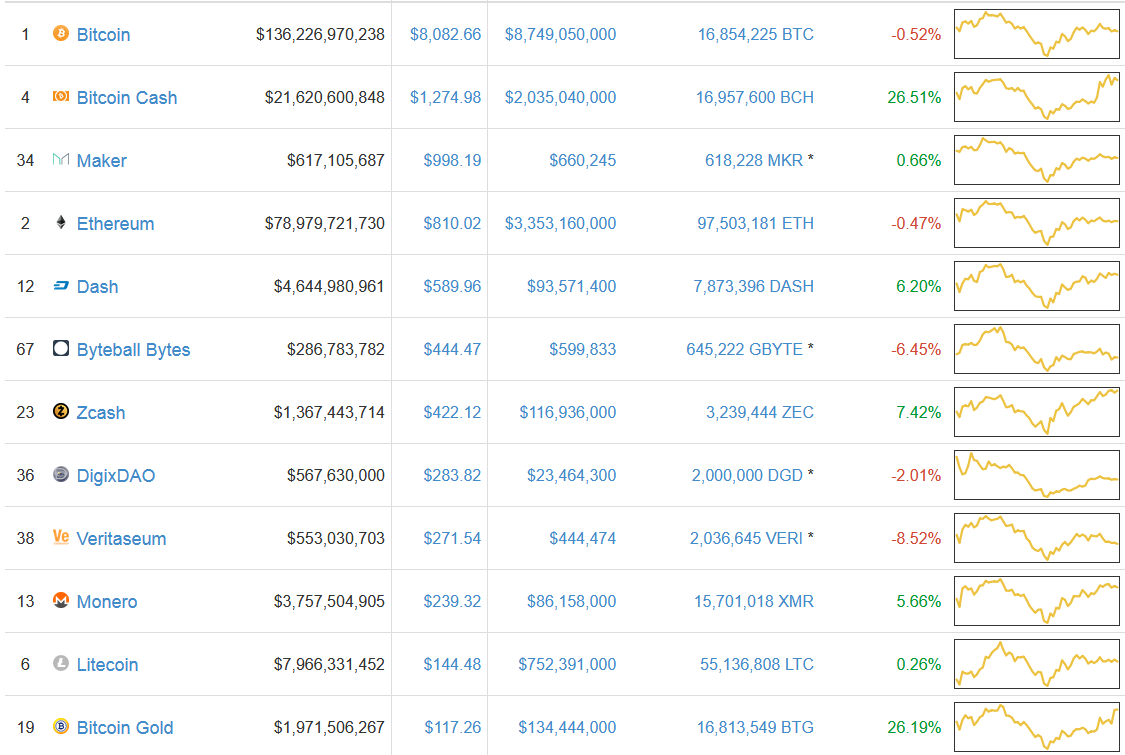Open the DigixDAO name link
This screenshot has height=755, width=1125.
pos(116,476)
